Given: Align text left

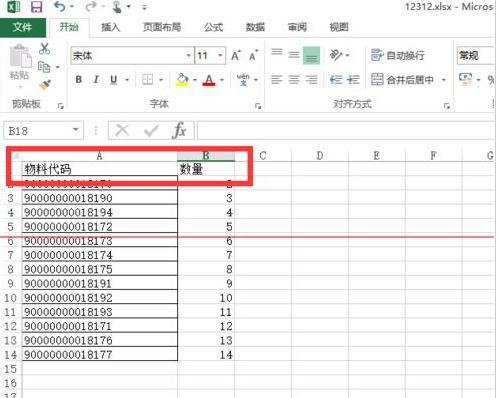Looking at the screenshot, I should (276, 80).
